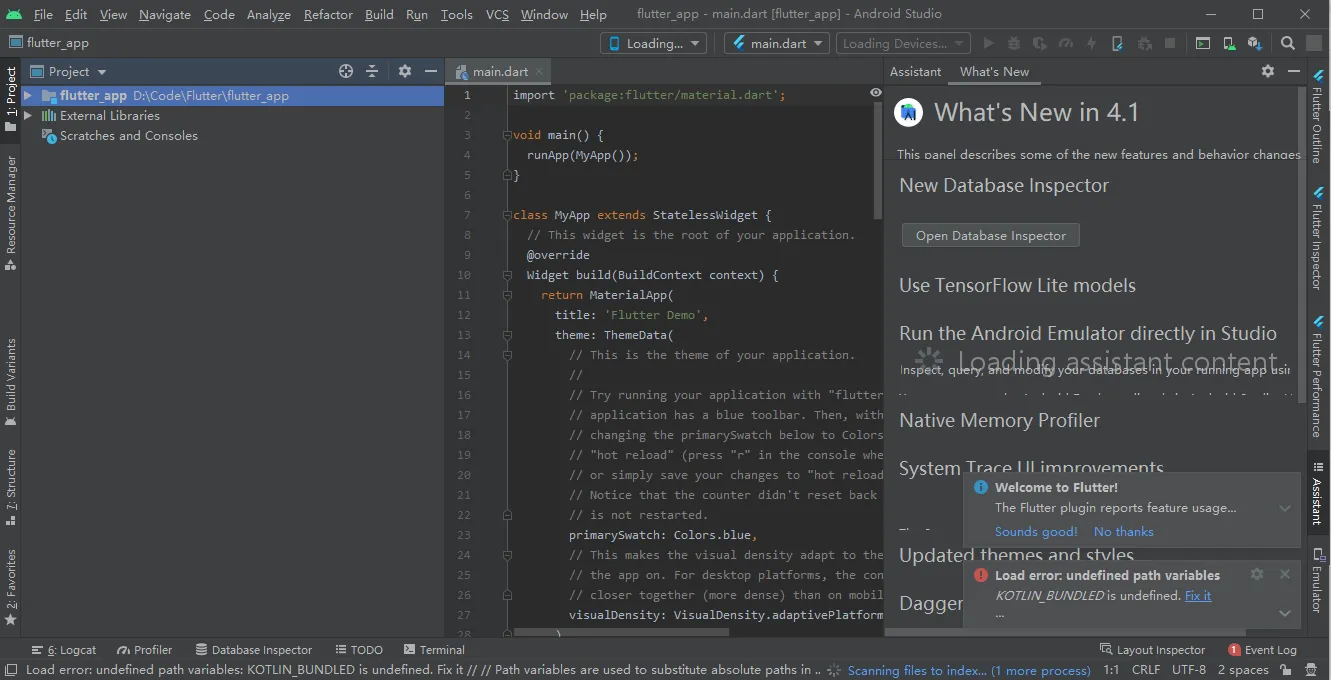Open the main.dart run configuration dropdown
The image size is (1331, 680).
(x=777, y=43)
